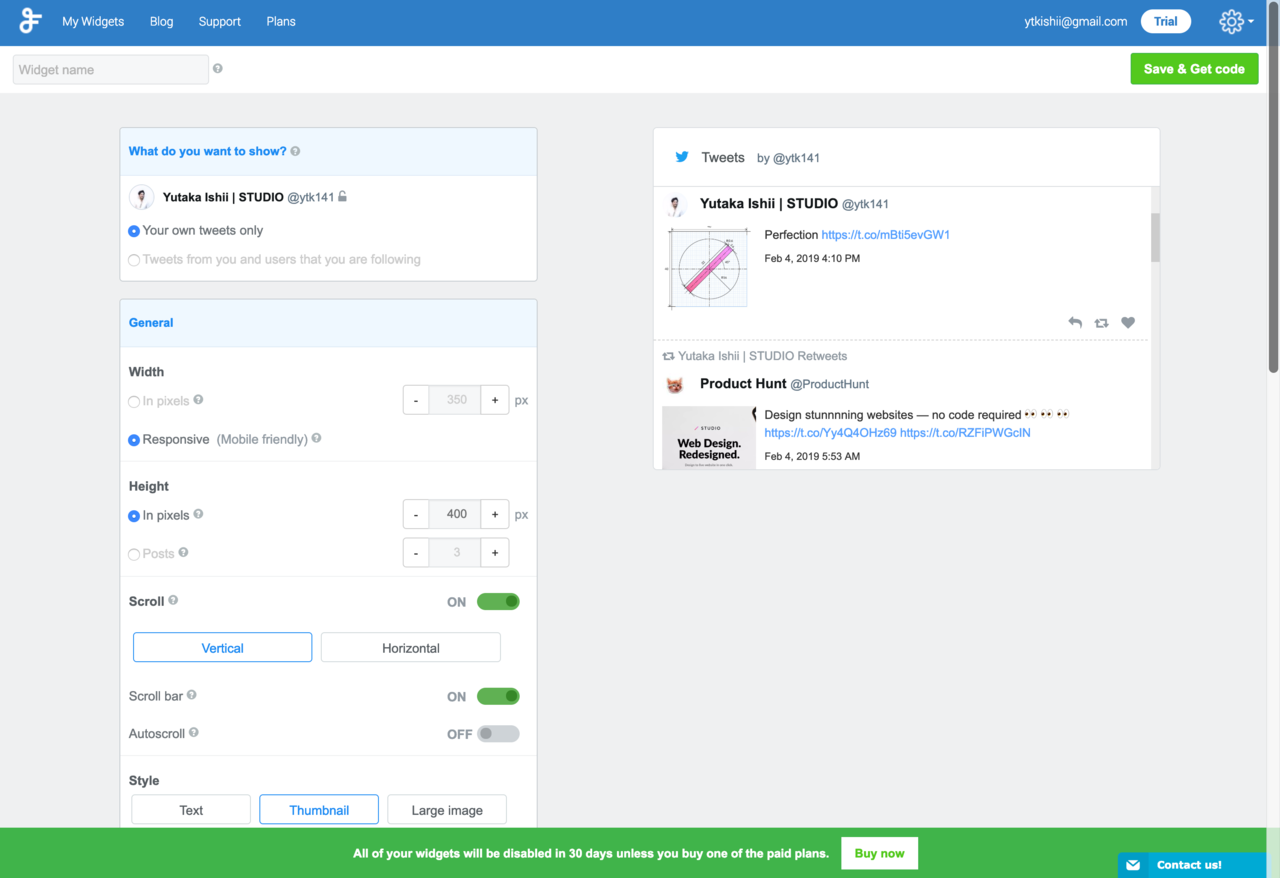
Task: Click the envelope icon in Contact us
Action: pyautogui.click(x=1133, y=865)
